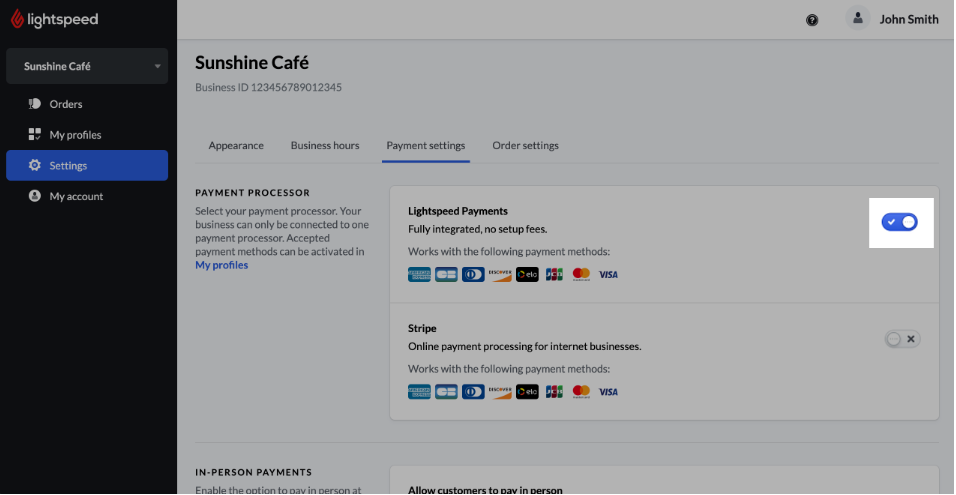
Task: Select the Payment settings tab
Action: tap(426, 146)
